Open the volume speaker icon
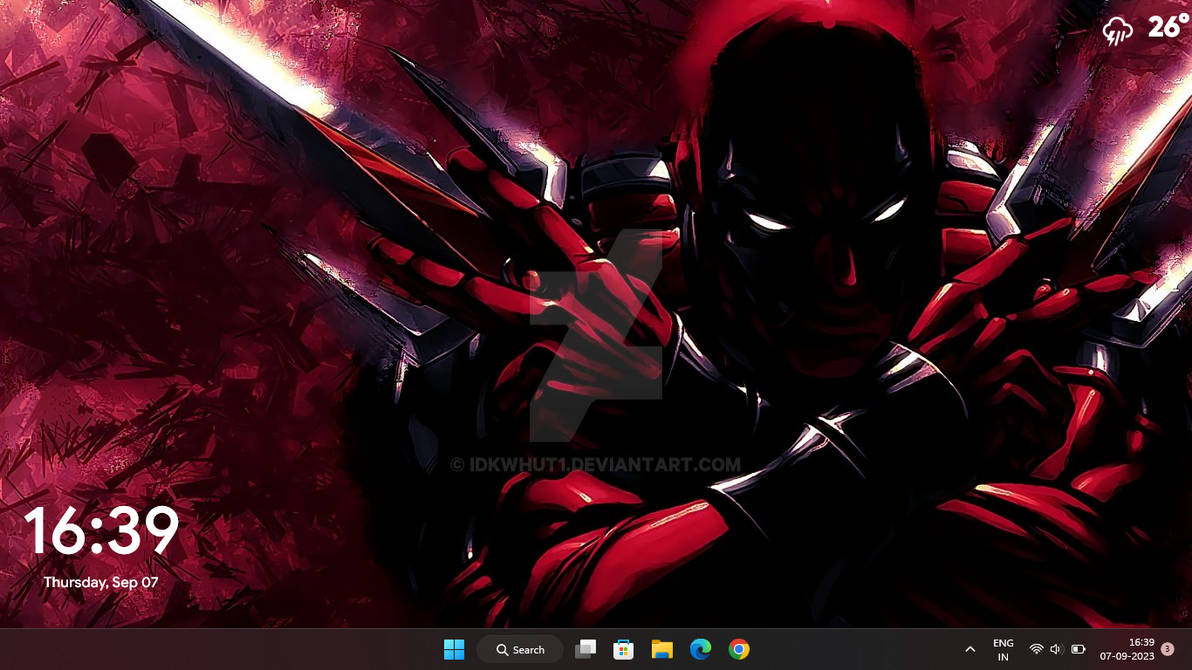Screen dimensions: 1192x670 (x=1055, y=649)
